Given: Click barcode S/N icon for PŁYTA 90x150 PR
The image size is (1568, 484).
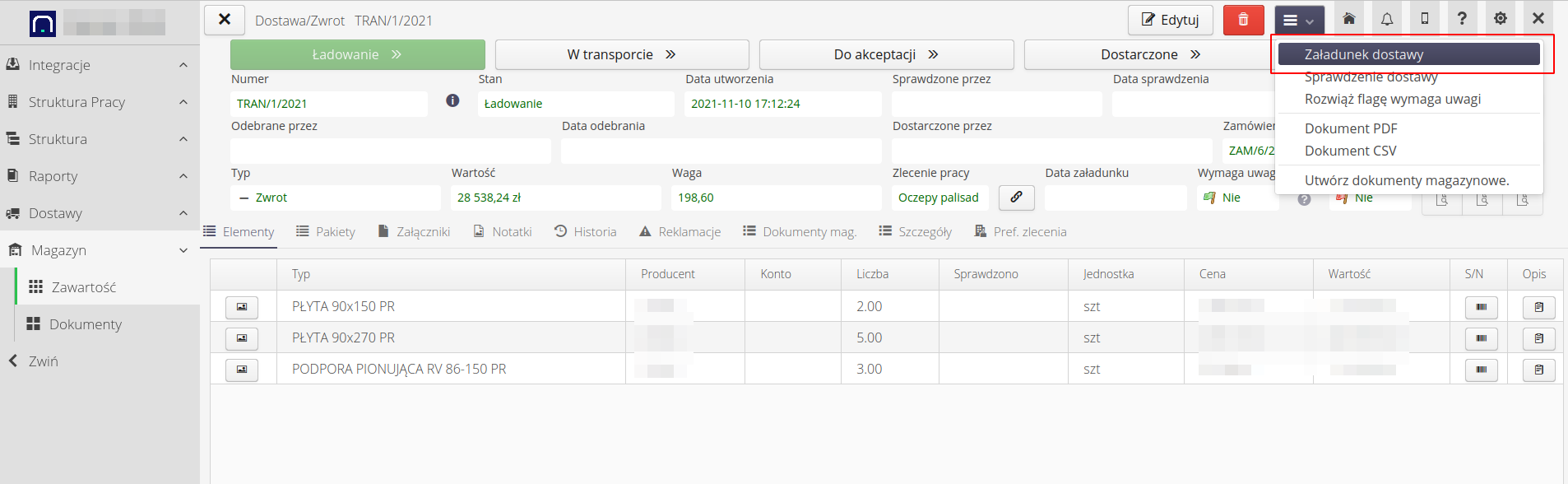Looking at the screenshot, I should coord(1481,307).
